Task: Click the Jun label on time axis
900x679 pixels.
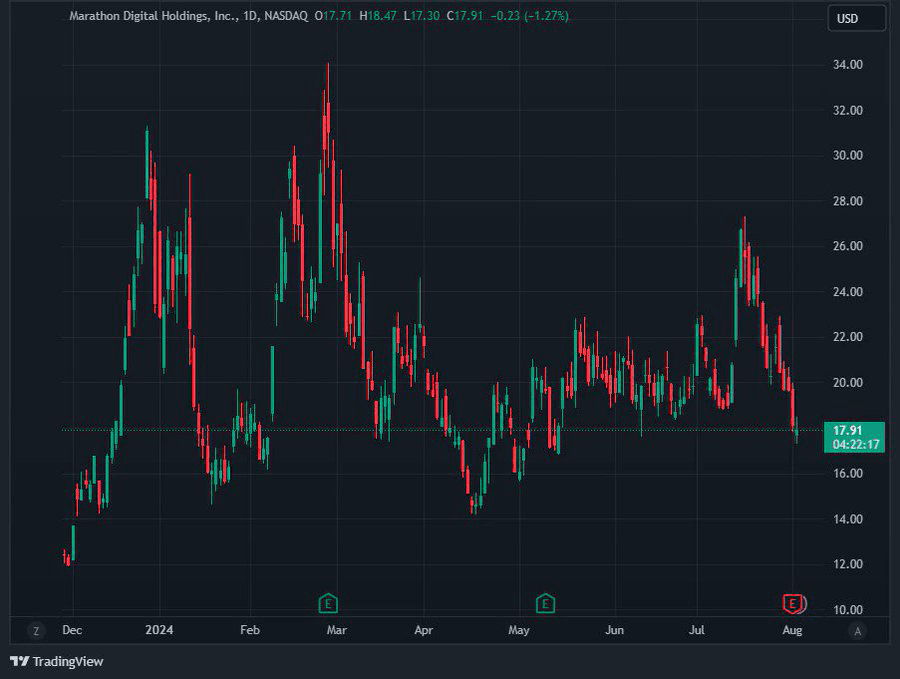Action: click(614, 630)
